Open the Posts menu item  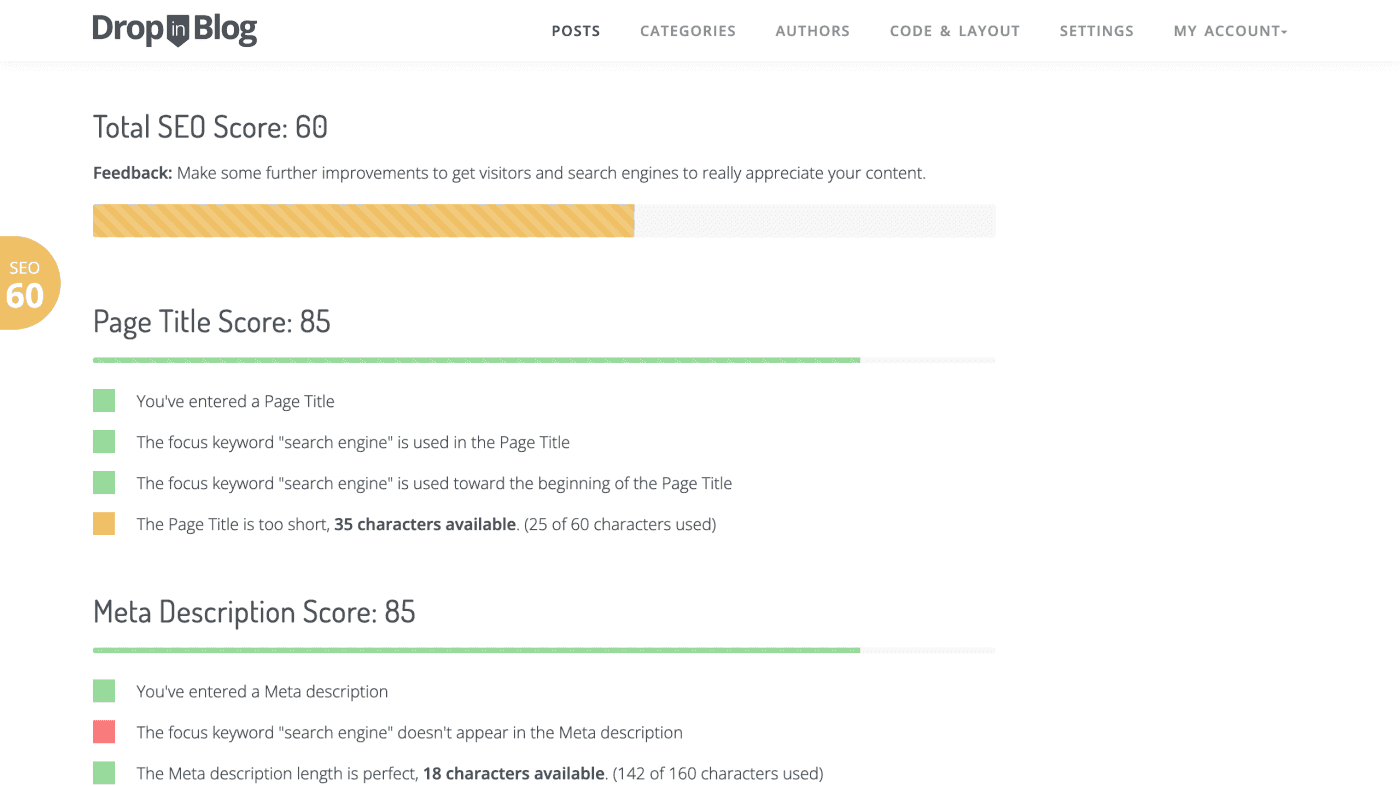point(576,31)
